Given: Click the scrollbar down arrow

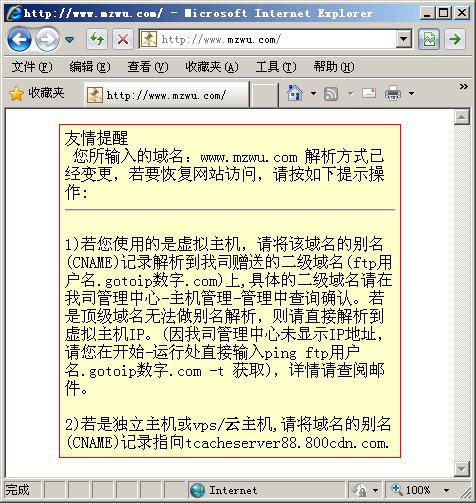Looking at the screenshot, I should click(462, 469).
